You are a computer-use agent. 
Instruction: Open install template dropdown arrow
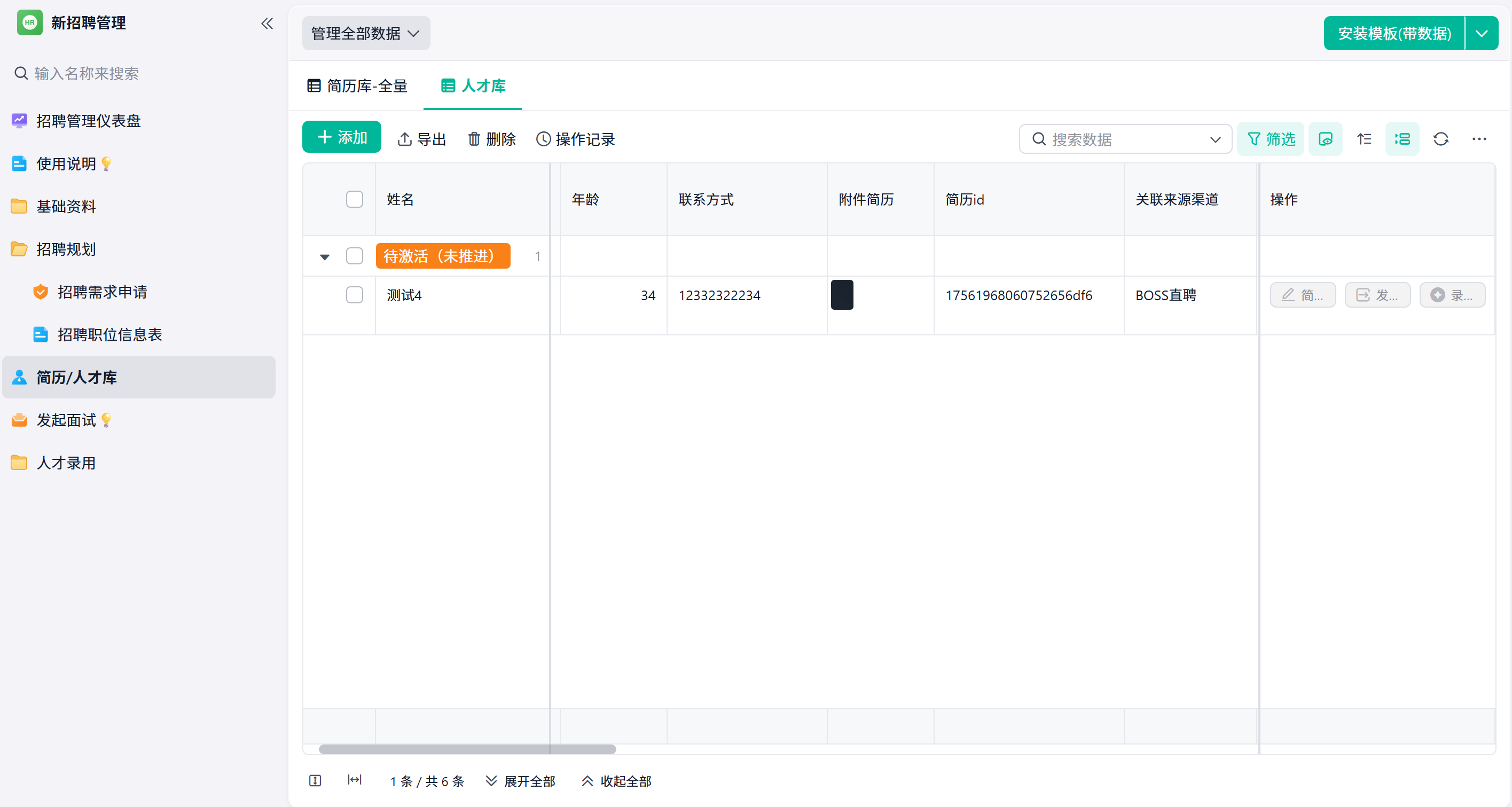coord(1482,34)
